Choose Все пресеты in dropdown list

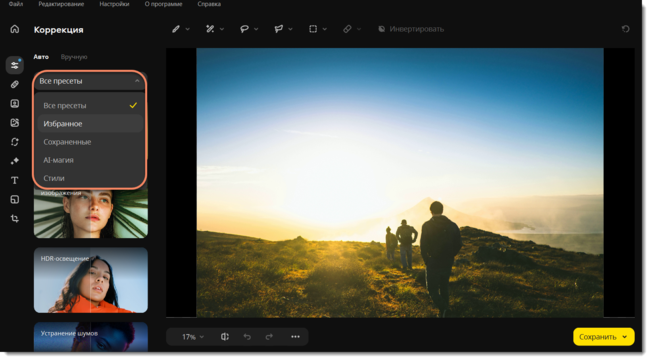pos(90,105)
